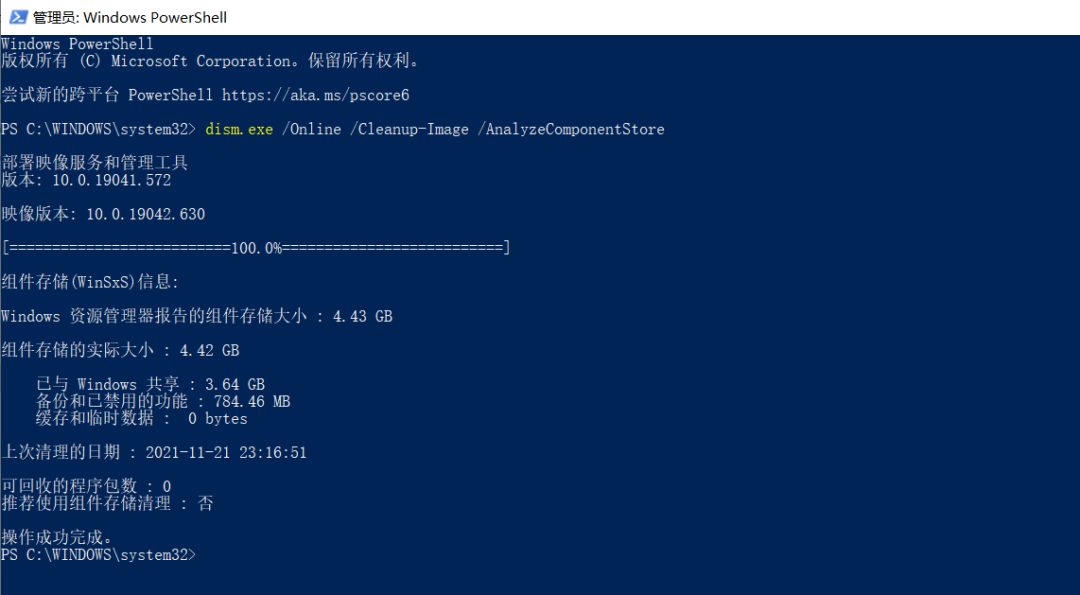Click the 可回收的程序包数 line
This screenshot has height=595, width=1080.
point(86,486)
